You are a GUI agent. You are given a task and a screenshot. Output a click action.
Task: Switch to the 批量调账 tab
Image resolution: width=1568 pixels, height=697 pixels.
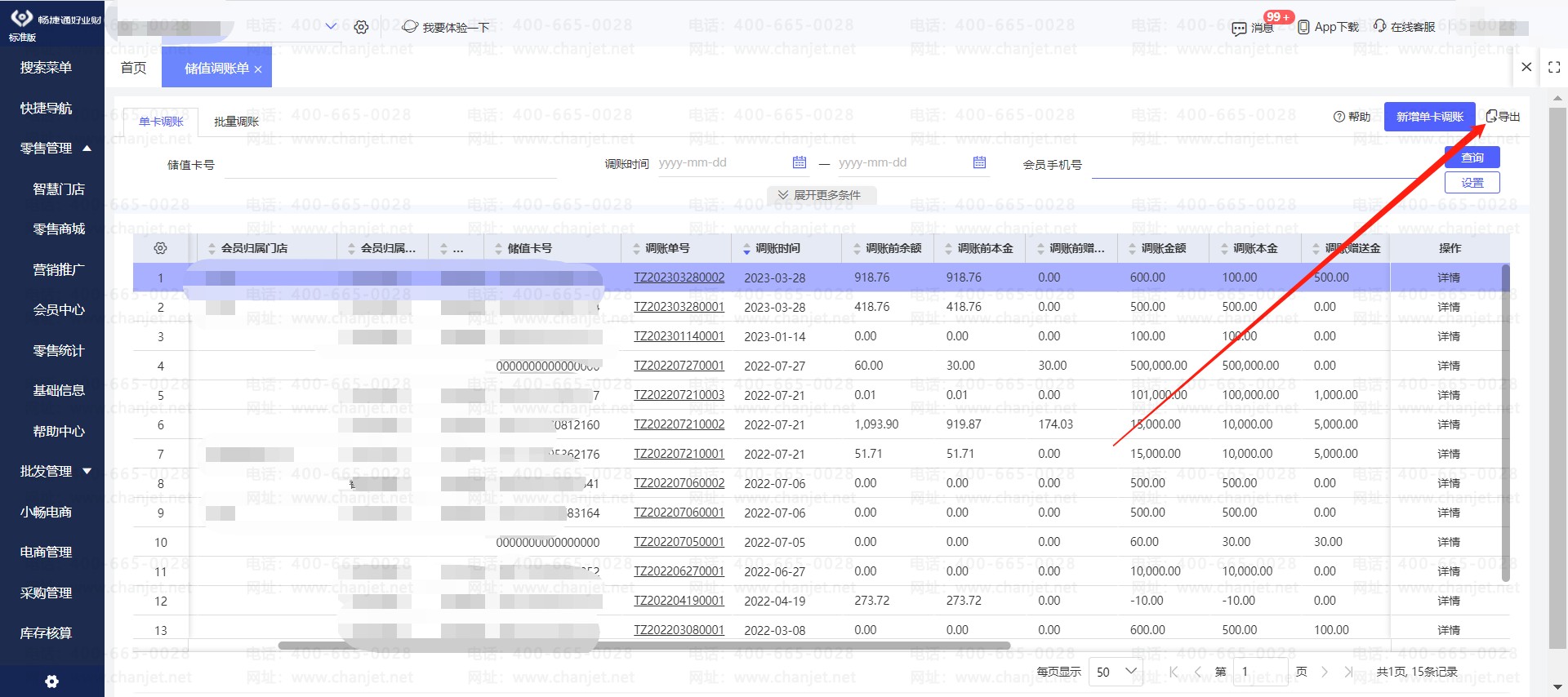coord(236,122)
